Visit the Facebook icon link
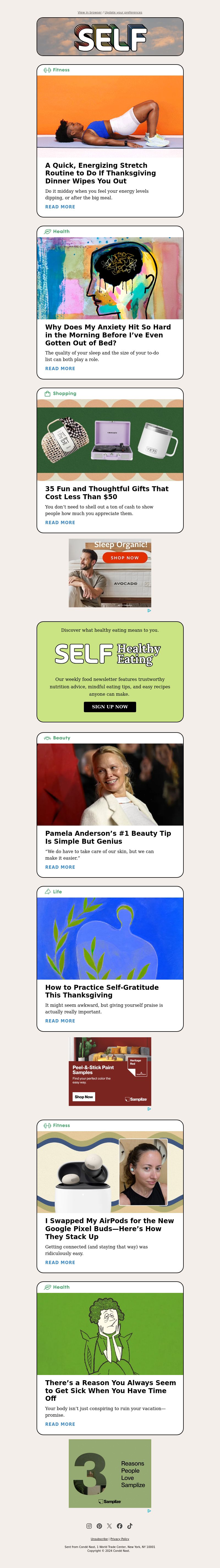 [x=119, y=1526]
